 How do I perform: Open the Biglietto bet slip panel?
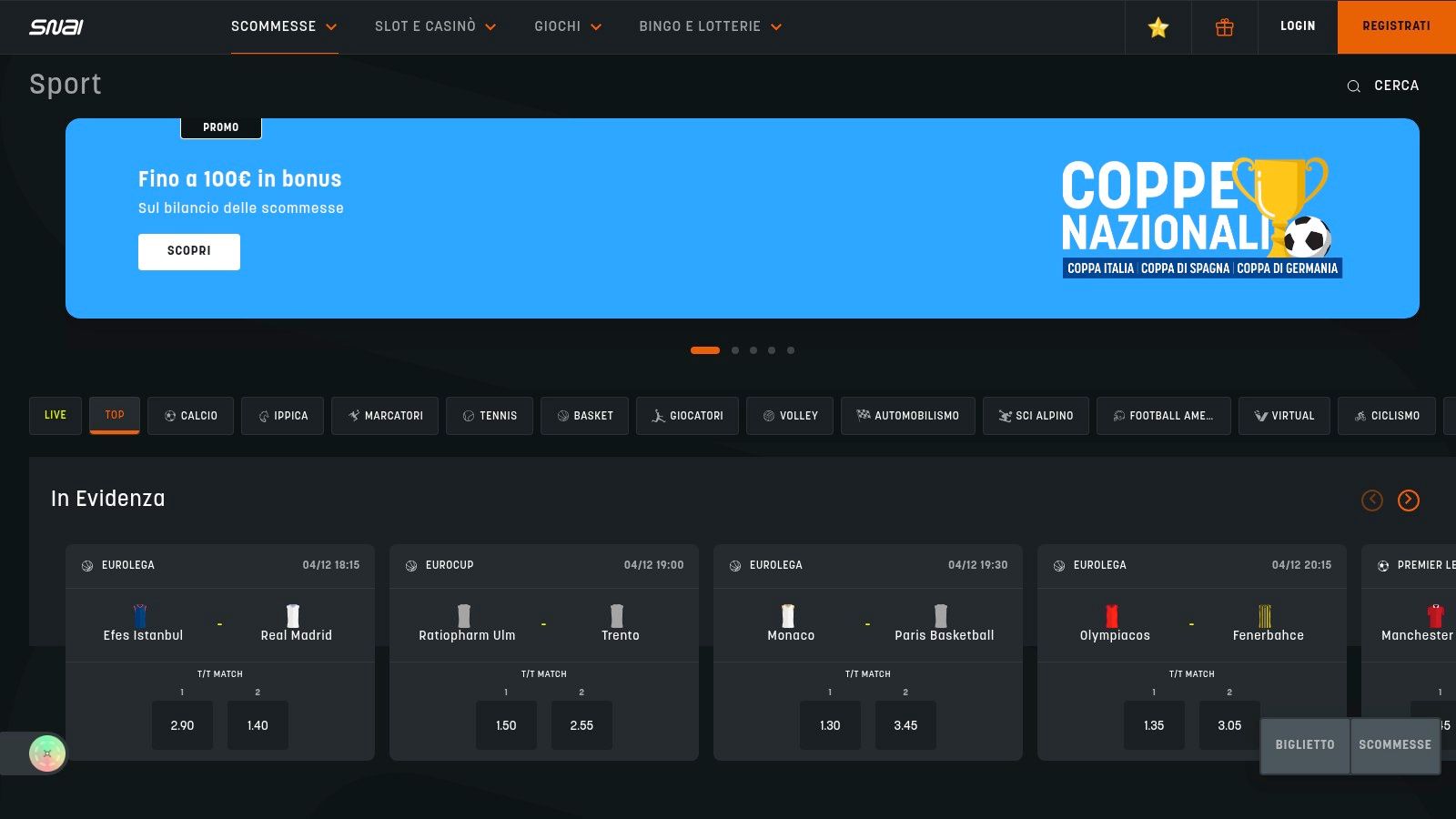click(x=1304, y=744)
